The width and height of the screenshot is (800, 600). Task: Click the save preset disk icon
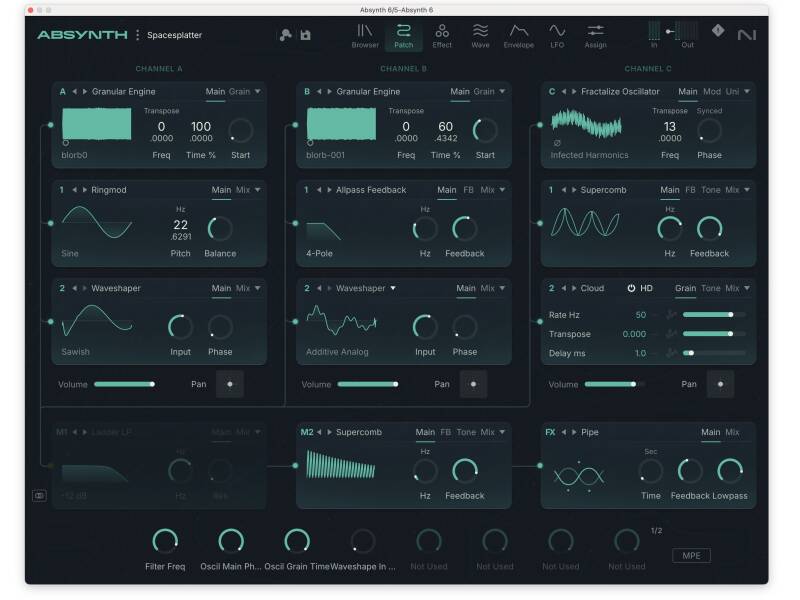305,35
